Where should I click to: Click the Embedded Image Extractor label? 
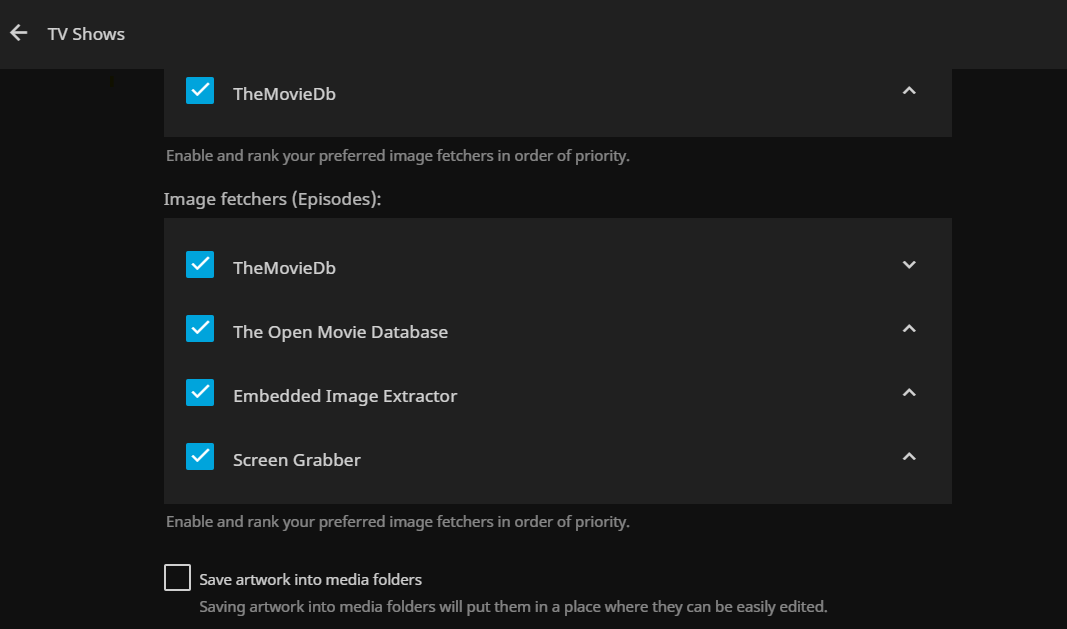[345, 396]
